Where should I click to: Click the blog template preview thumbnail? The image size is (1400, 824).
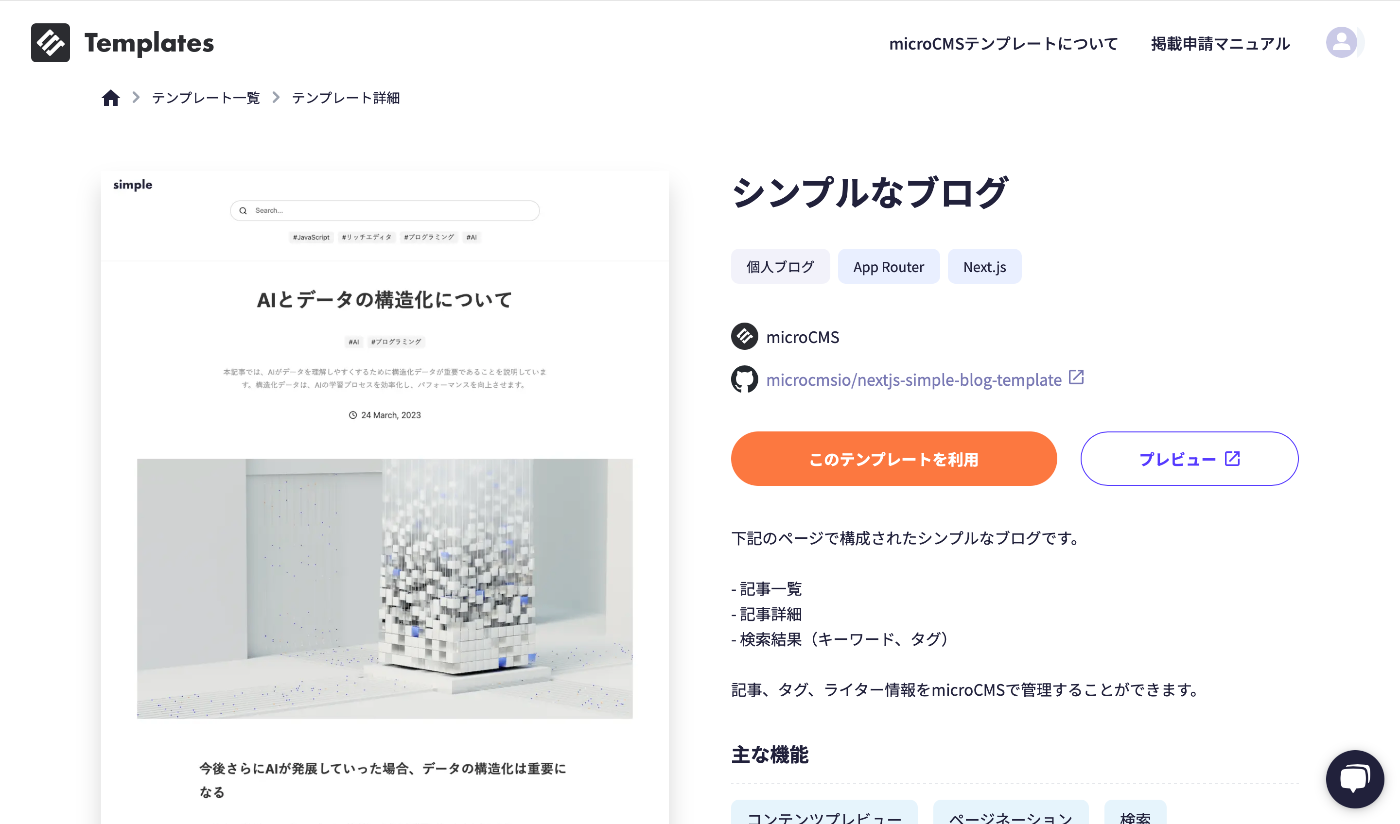[x=385, y=497]
